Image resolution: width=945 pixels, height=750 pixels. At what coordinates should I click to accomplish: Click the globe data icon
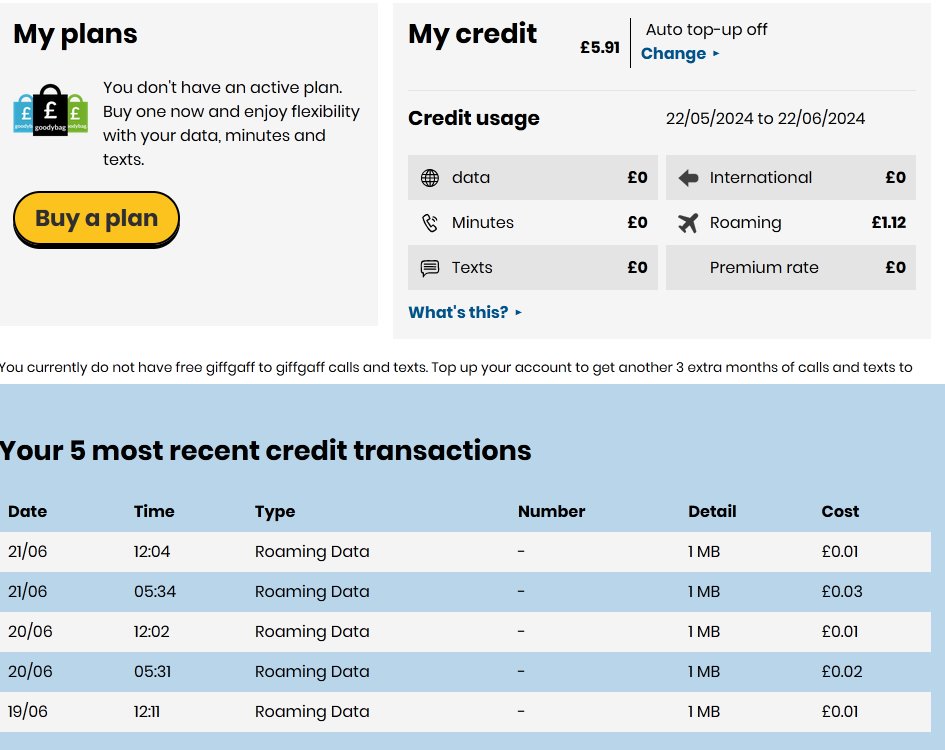(x=430, y=178)
